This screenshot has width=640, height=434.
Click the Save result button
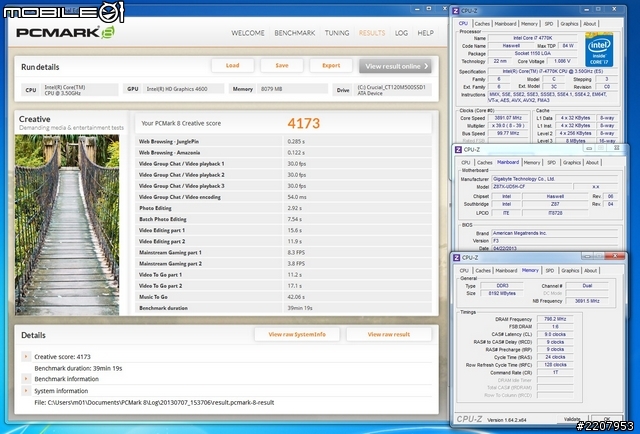(x=282, y=65)
